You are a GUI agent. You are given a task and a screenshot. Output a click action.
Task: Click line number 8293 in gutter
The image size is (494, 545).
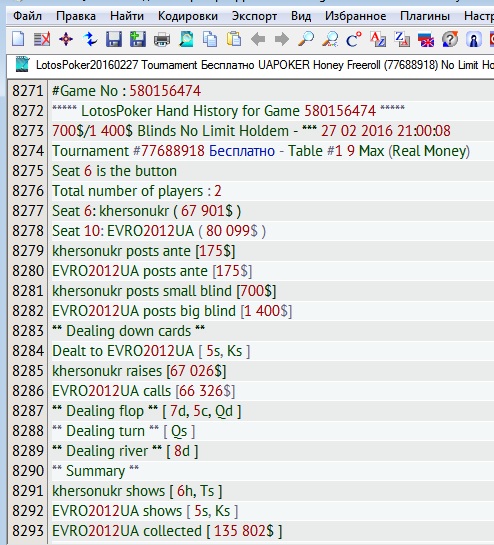coord(27,531)
